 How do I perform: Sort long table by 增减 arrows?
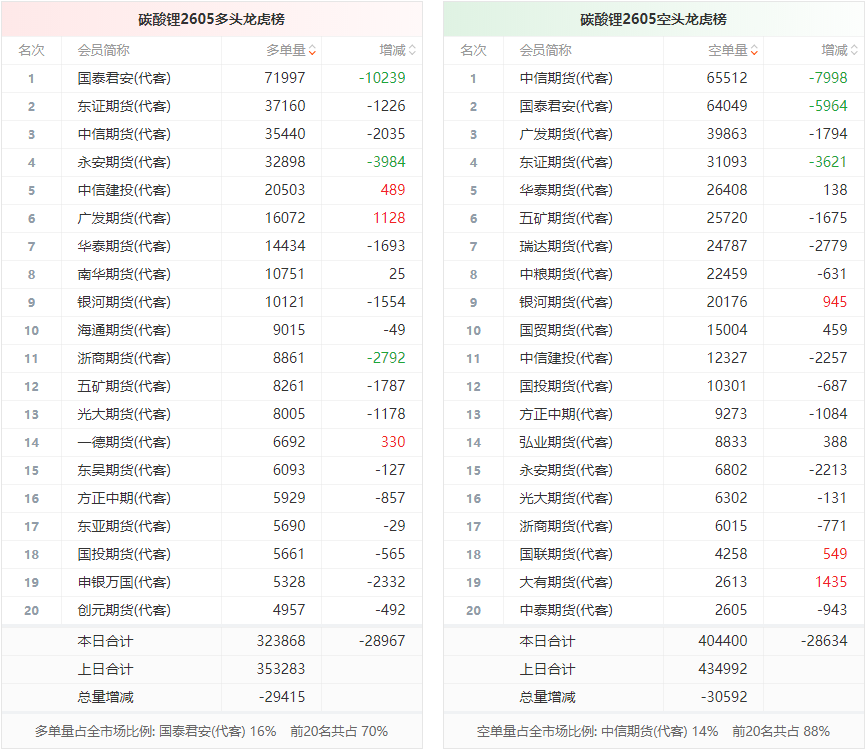pos(412,50)
